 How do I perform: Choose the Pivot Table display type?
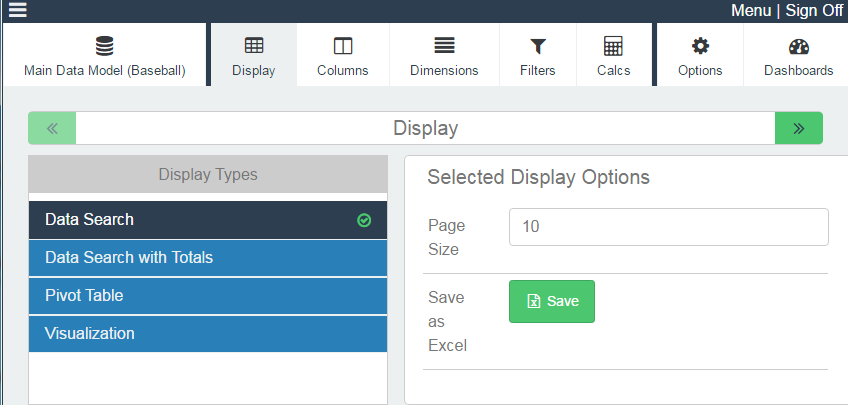point(208,296)
